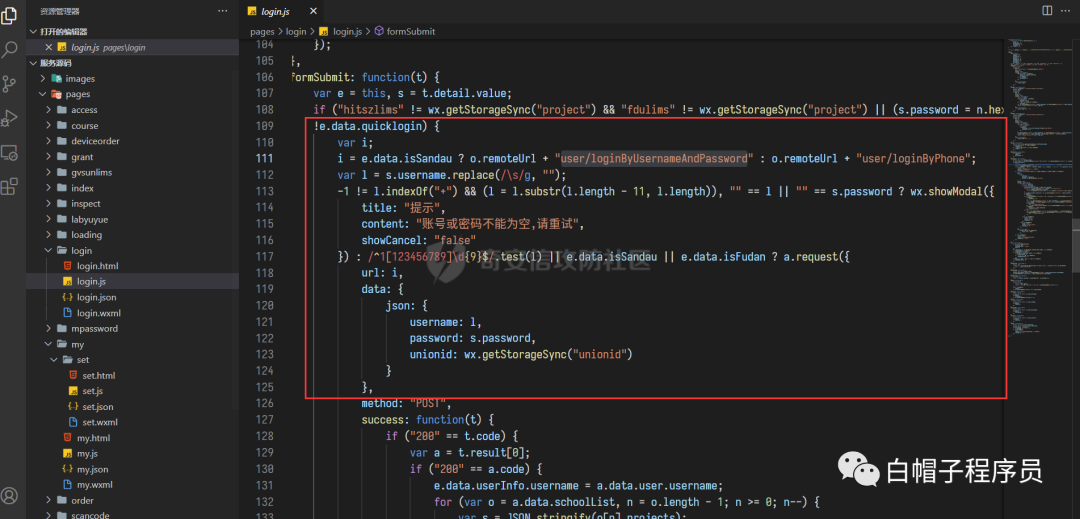
Task: Select login folder in the breadcrumb
Action: click(x=296, y=32)
